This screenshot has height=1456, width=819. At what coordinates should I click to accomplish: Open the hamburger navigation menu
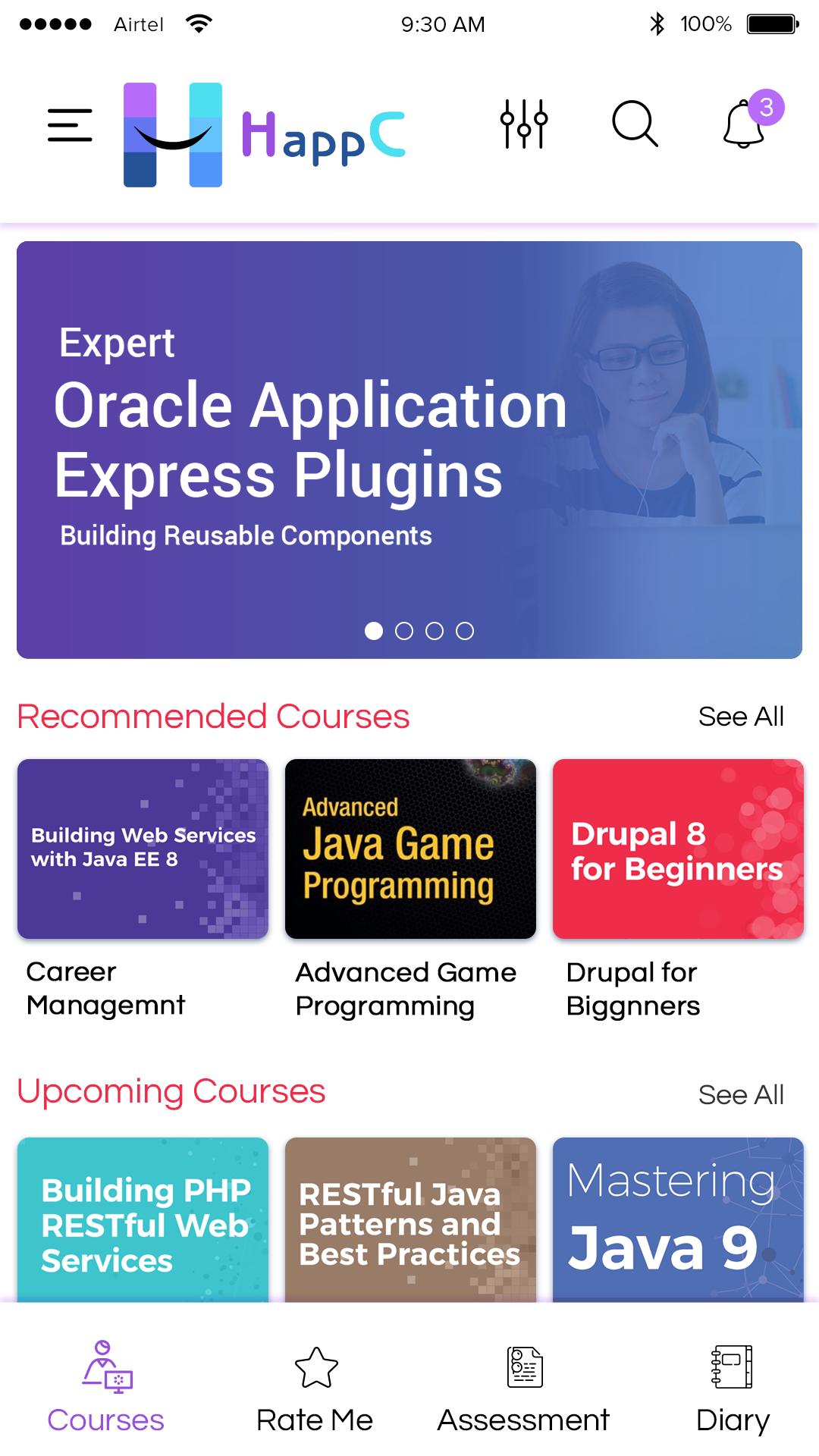click(x=70, y=125)
